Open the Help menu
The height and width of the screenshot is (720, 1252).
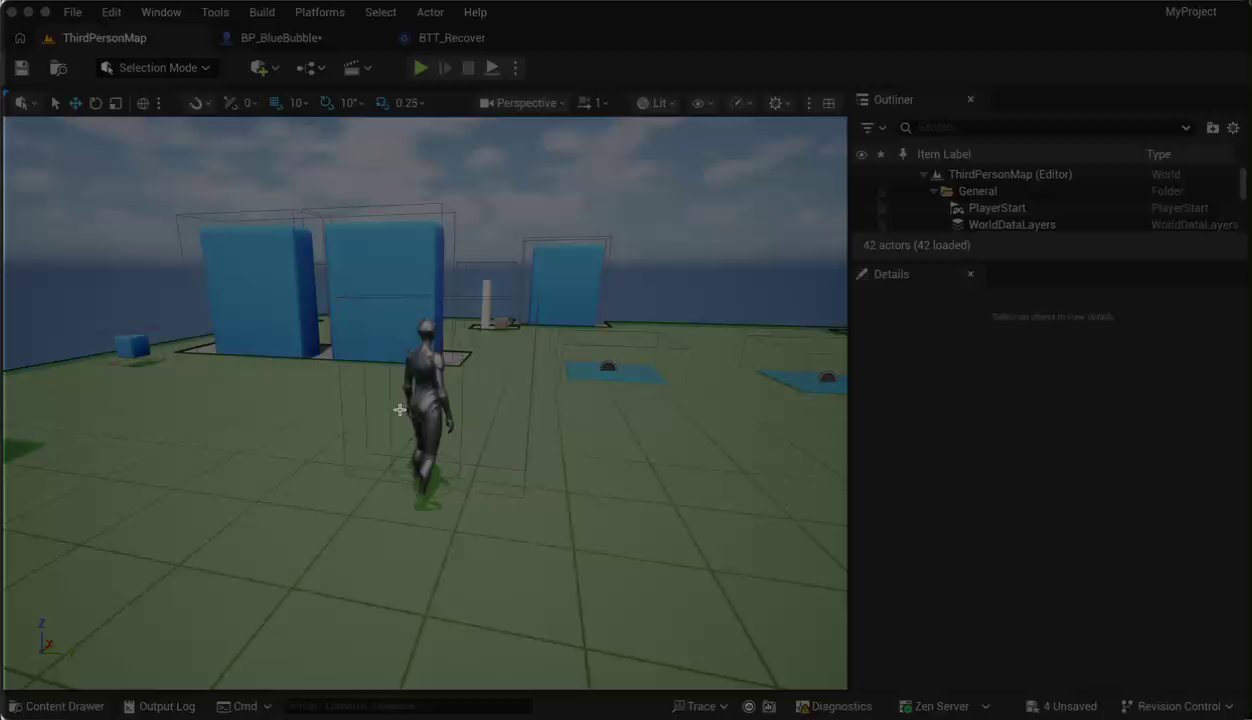[475, 12]
